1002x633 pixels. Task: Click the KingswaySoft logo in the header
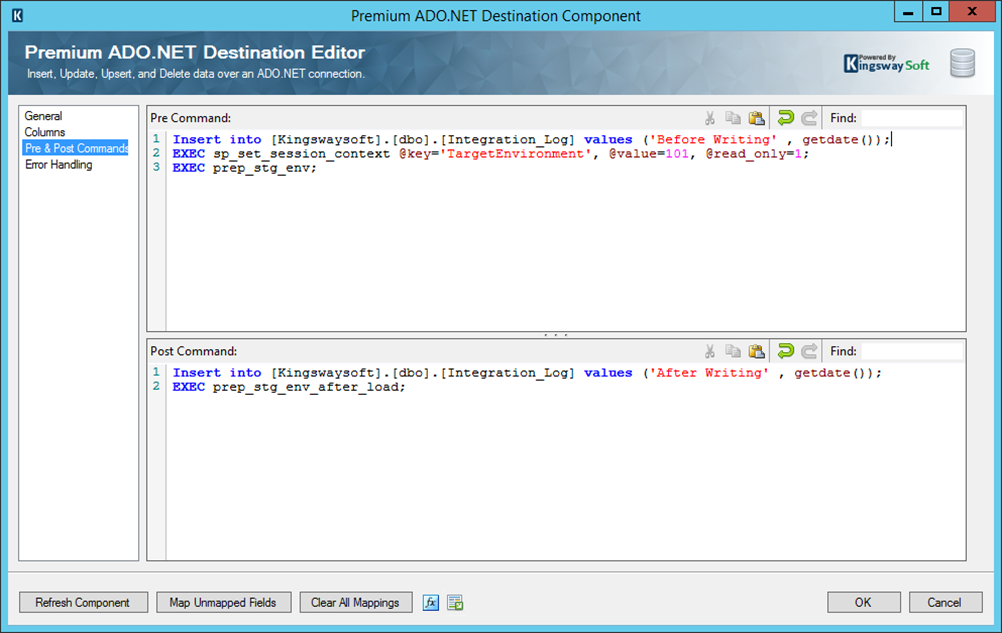point(886,62)
